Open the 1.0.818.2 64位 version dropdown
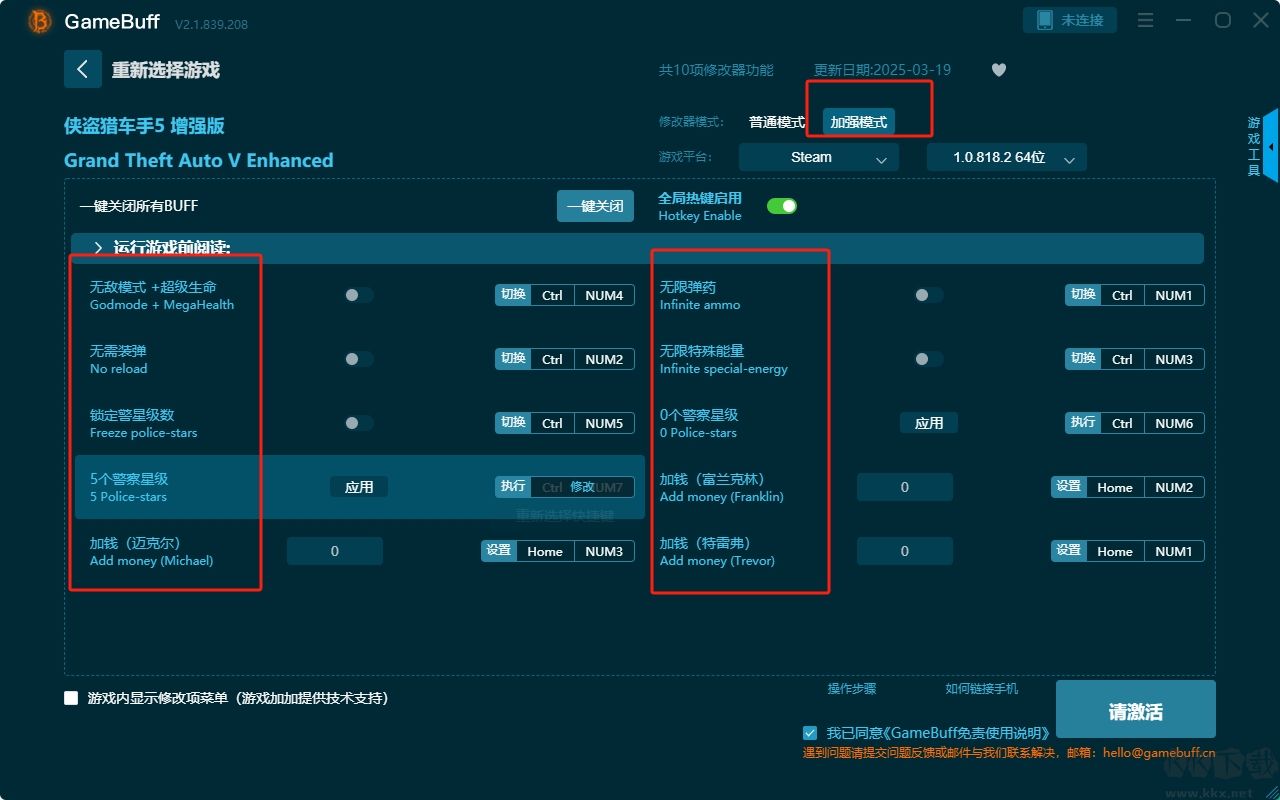This screenshot has height=800, width=1280. point(1006,157)
